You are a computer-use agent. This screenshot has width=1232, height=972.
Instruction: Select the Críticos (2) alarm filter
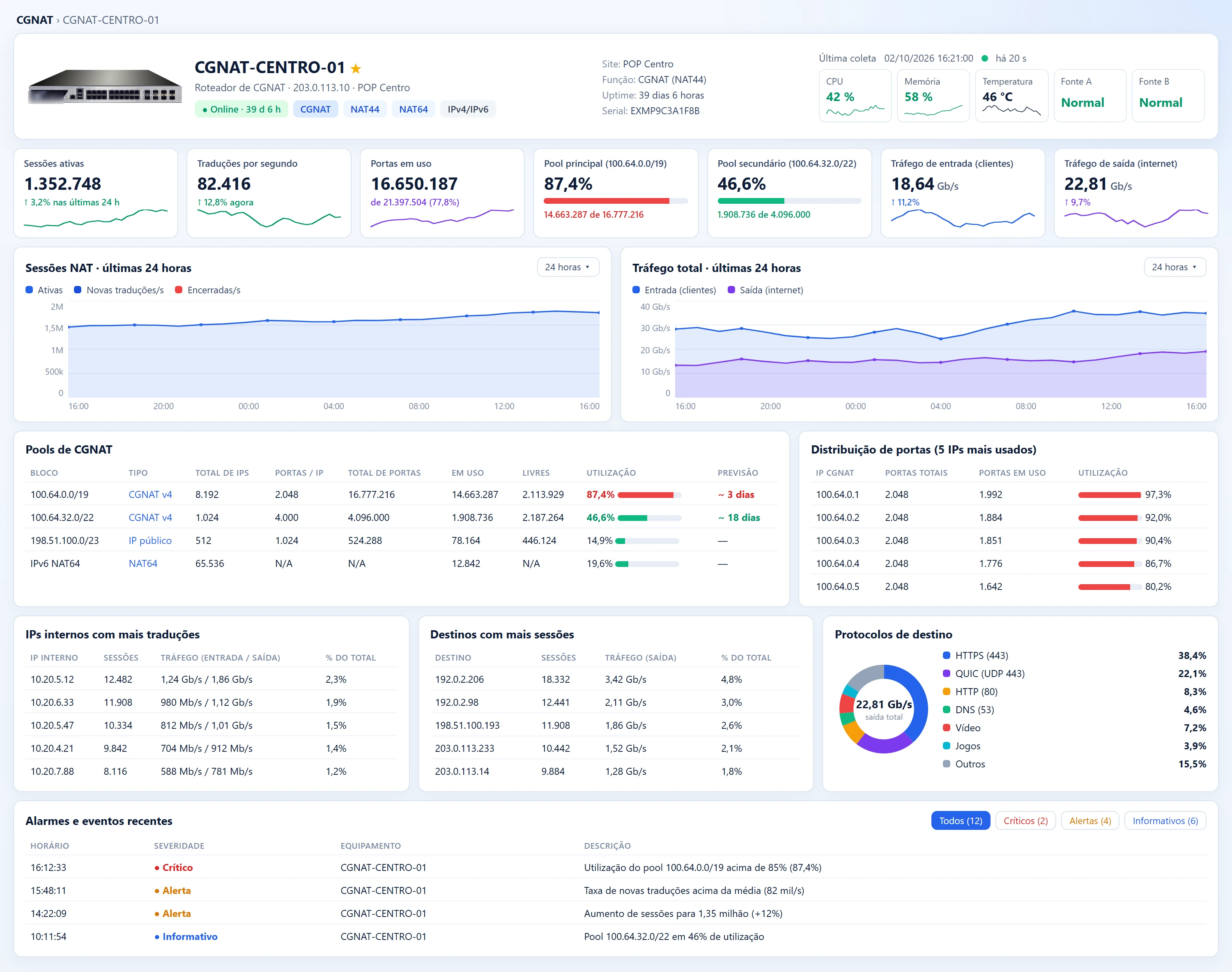click(1025, 821)
